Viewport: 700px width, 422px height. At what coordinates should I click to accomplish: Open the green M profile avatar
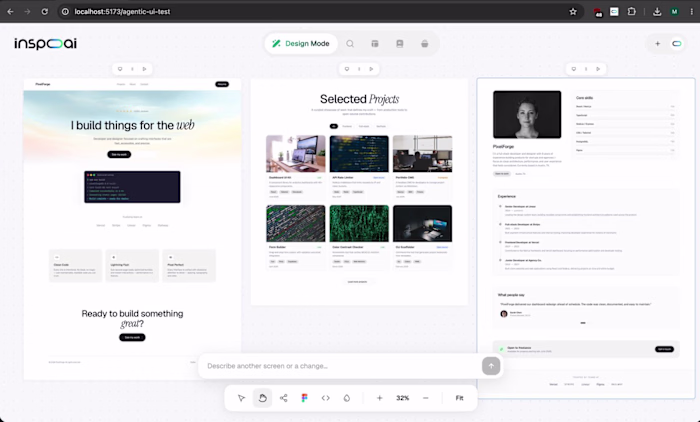675,12
